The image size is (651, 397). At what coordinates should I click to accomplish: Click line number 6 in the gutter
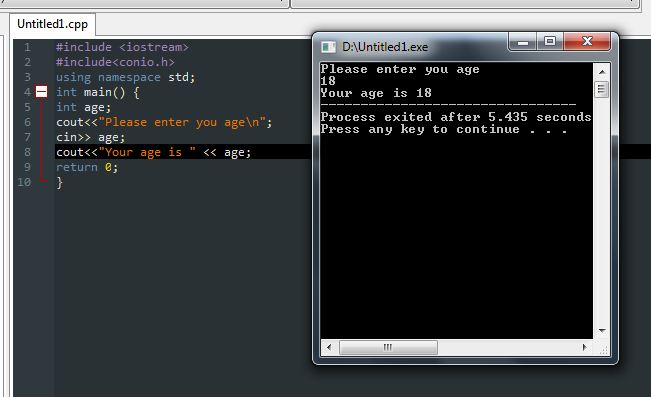coord(27,122)
